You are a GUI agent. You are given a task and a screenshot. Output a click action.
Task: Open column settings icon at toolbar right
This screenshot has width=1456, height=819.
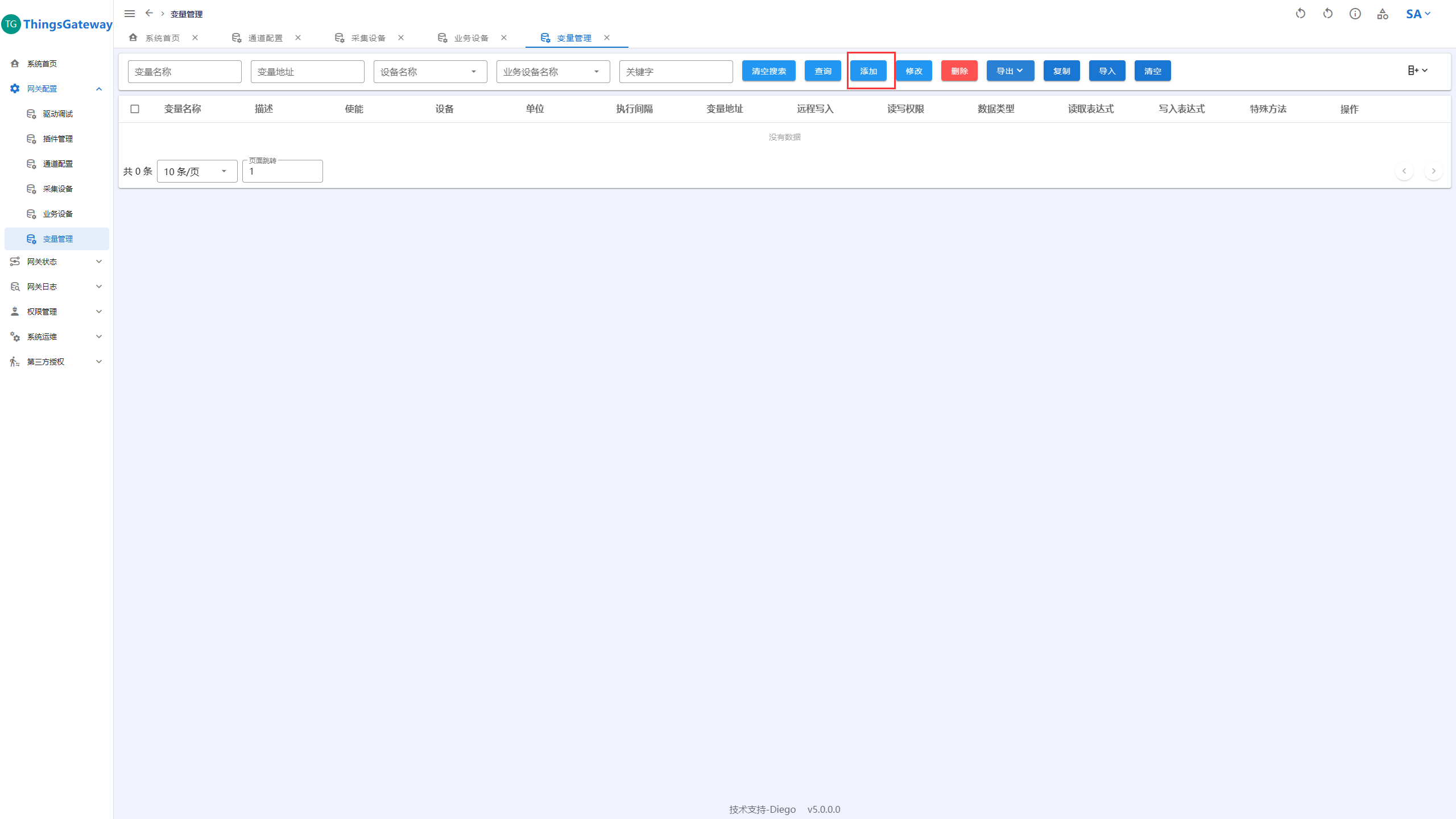pyautogui.click(x=1417, y=71)
